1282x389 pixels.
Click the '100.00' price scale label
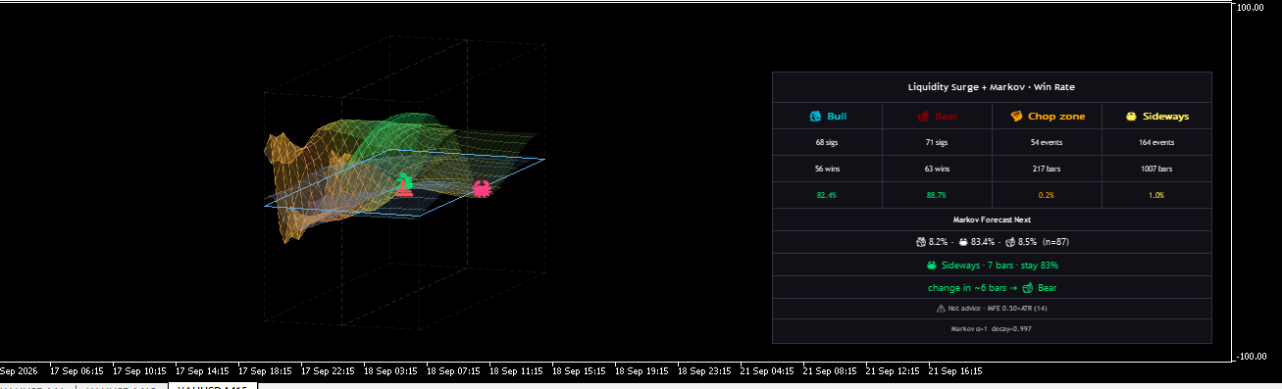point(1251,7)
